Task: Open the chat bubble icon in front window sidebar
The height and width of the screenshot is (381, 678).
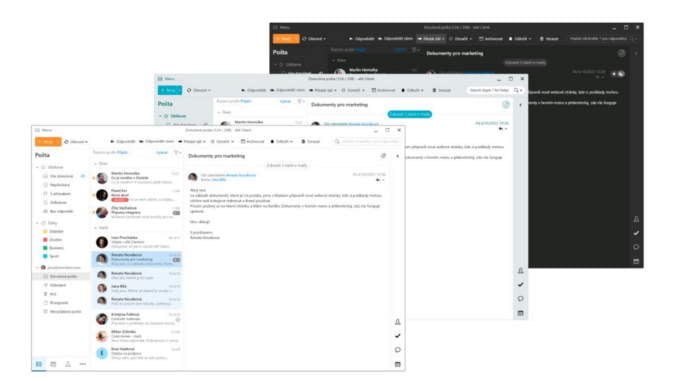Action: [x=397, y=349]
